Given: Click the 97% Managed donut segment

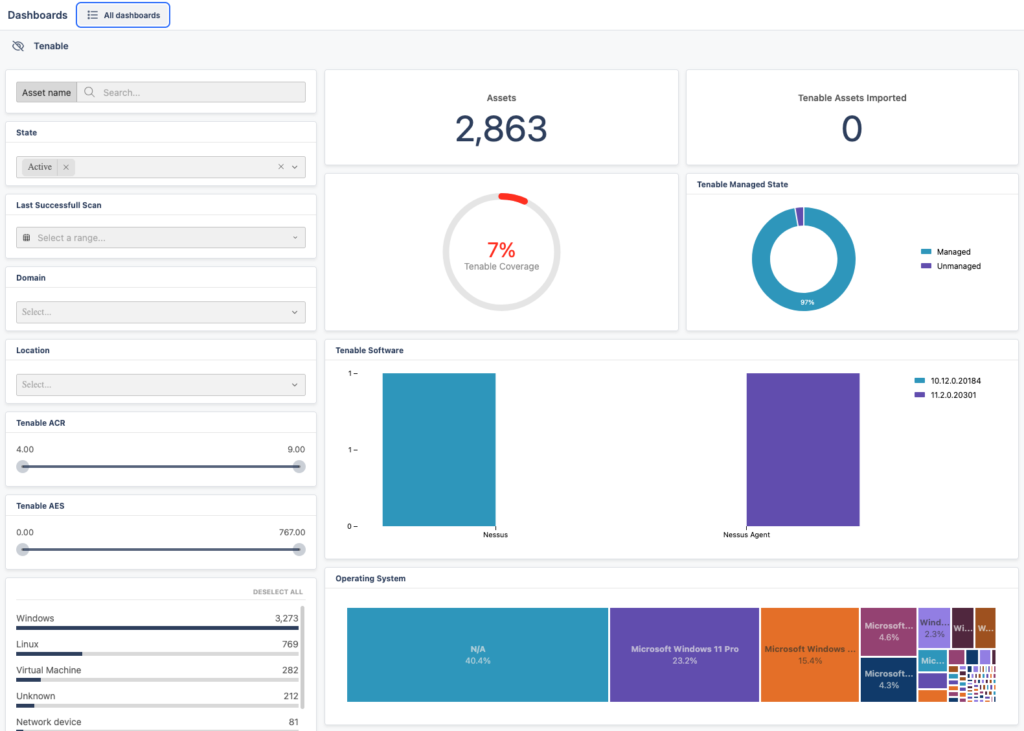Looking at the screenshot, I should click(x=807, y=301).
